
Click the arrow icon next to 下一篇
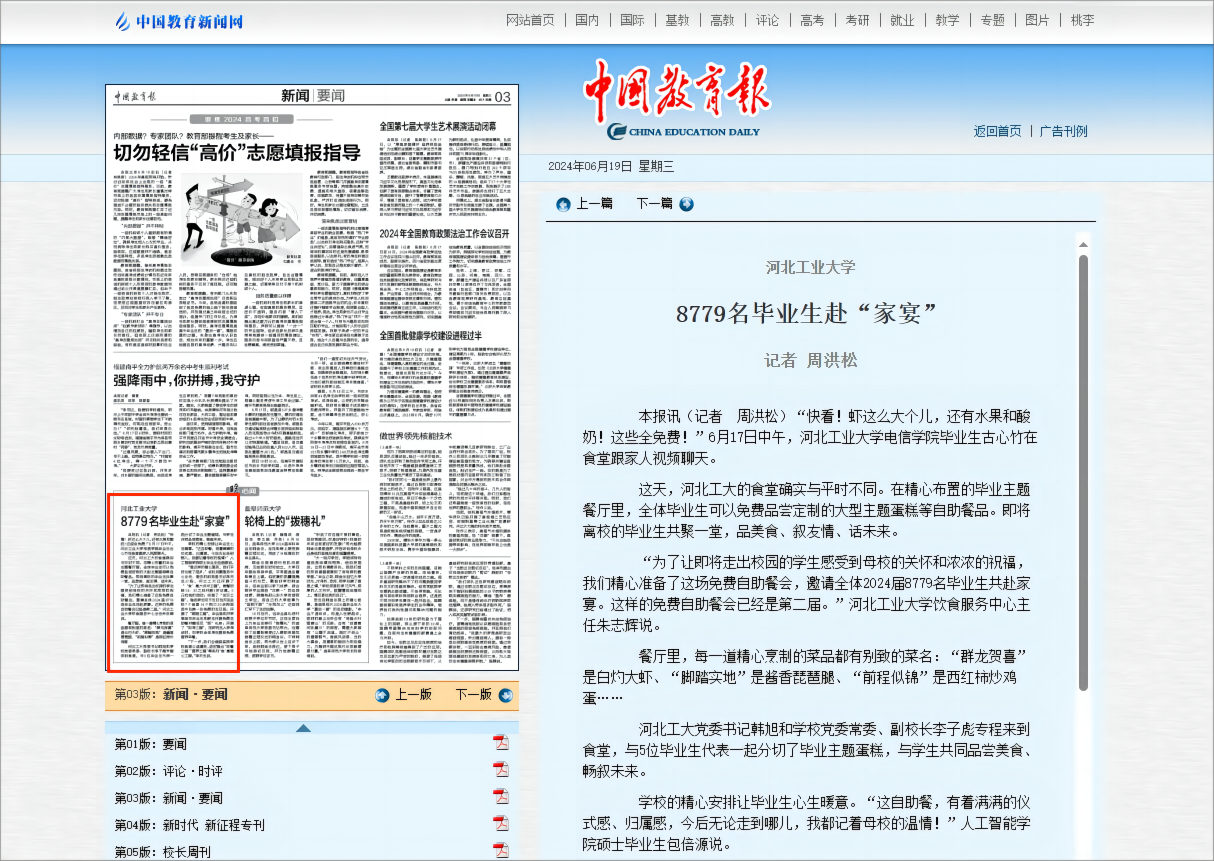coord(686,204)
